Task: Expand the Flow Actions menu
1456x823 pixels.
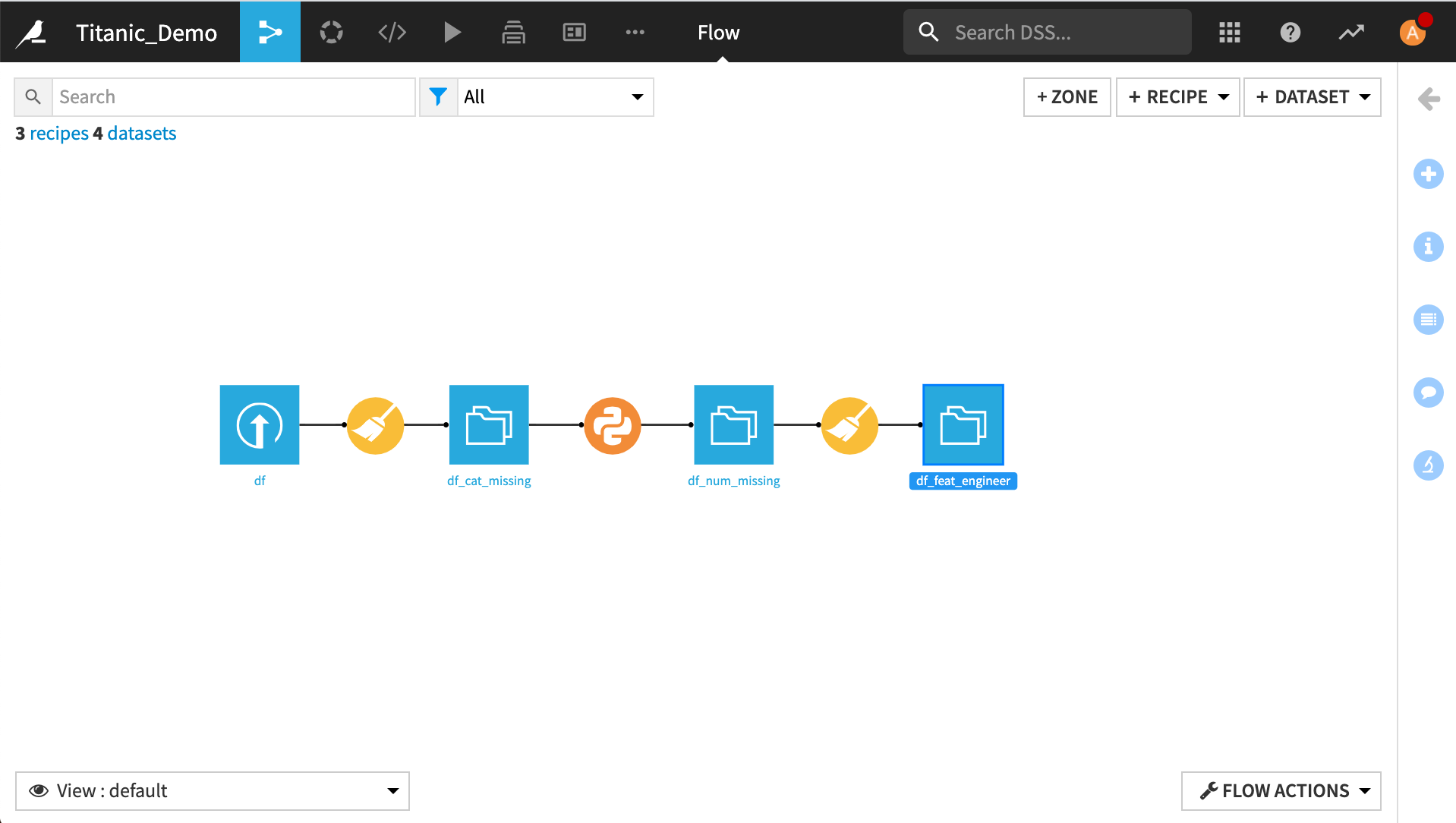Action: pyautogui.click(x=1281, y=790)
